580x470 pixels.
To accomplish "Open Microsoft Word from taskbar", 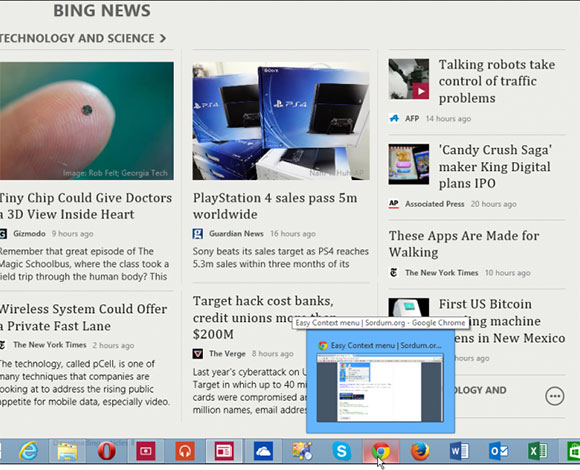I will point(459,451).
